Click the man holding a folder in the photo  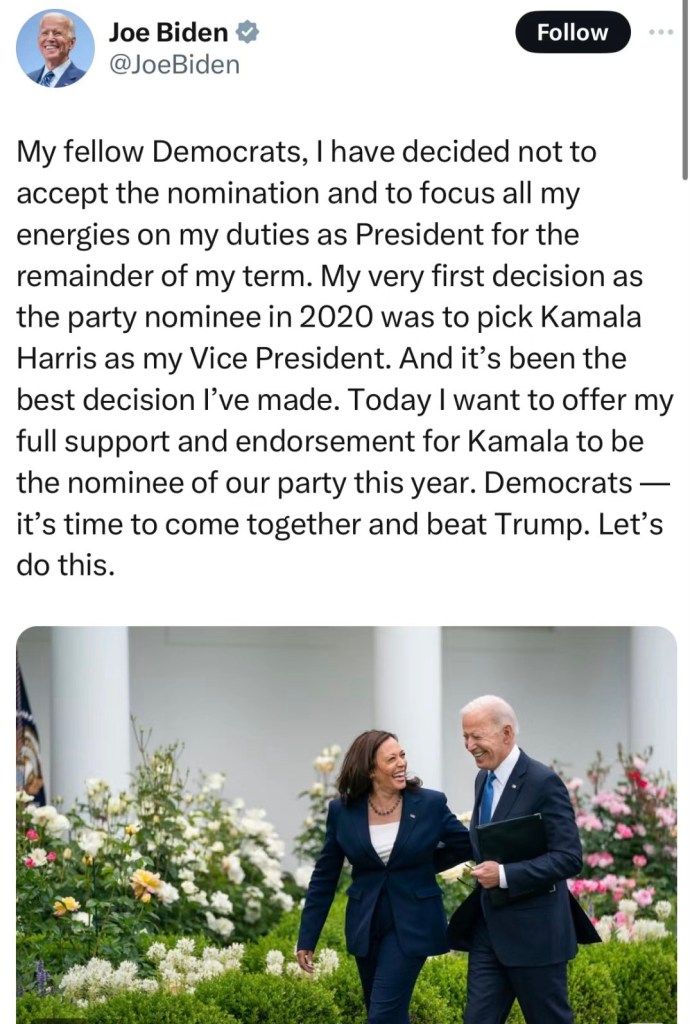pos(520,850)
